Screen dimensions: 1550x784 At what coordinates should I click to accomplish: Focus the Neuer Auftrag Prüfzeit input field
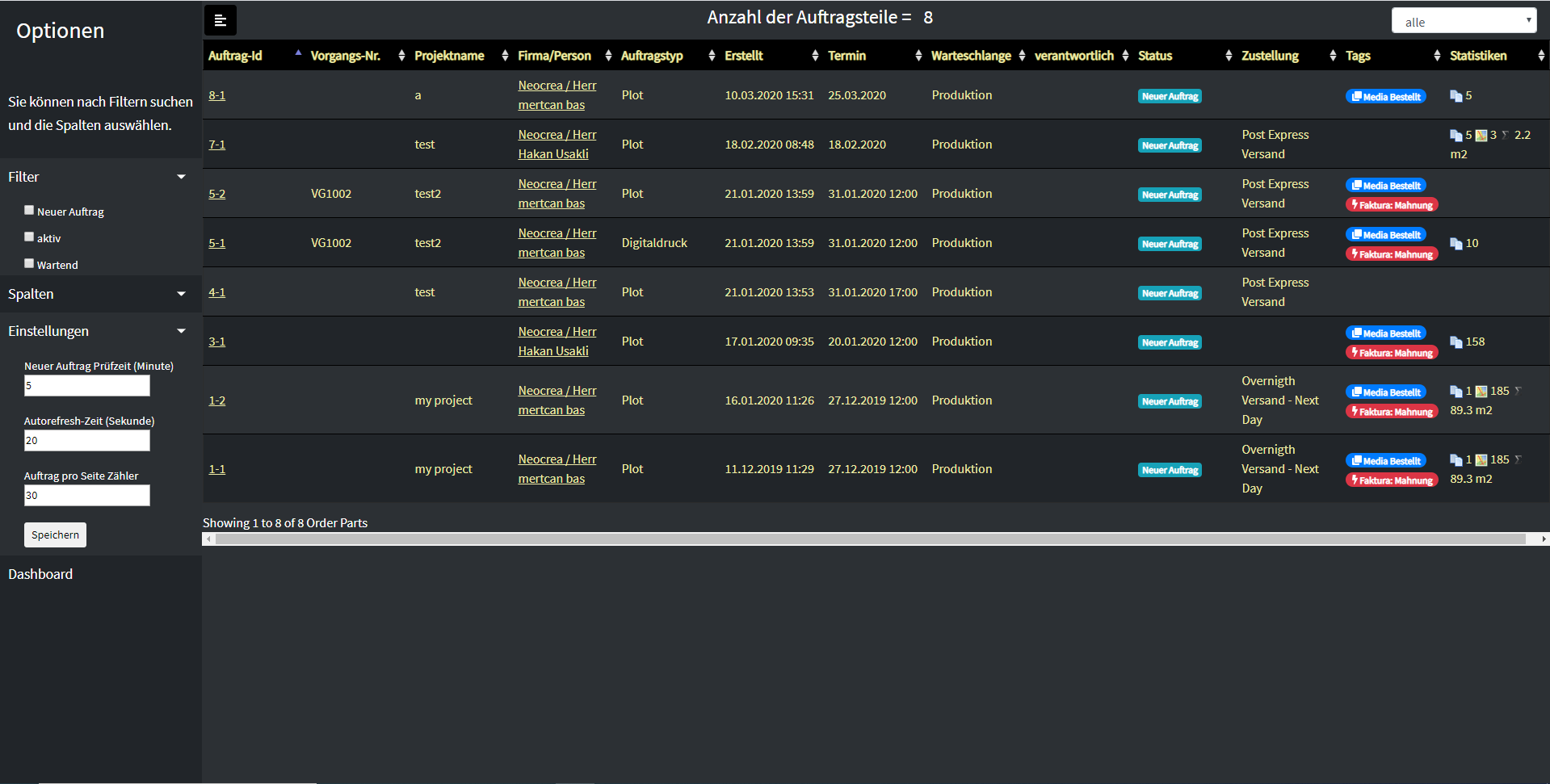click(x=87, y=386)
